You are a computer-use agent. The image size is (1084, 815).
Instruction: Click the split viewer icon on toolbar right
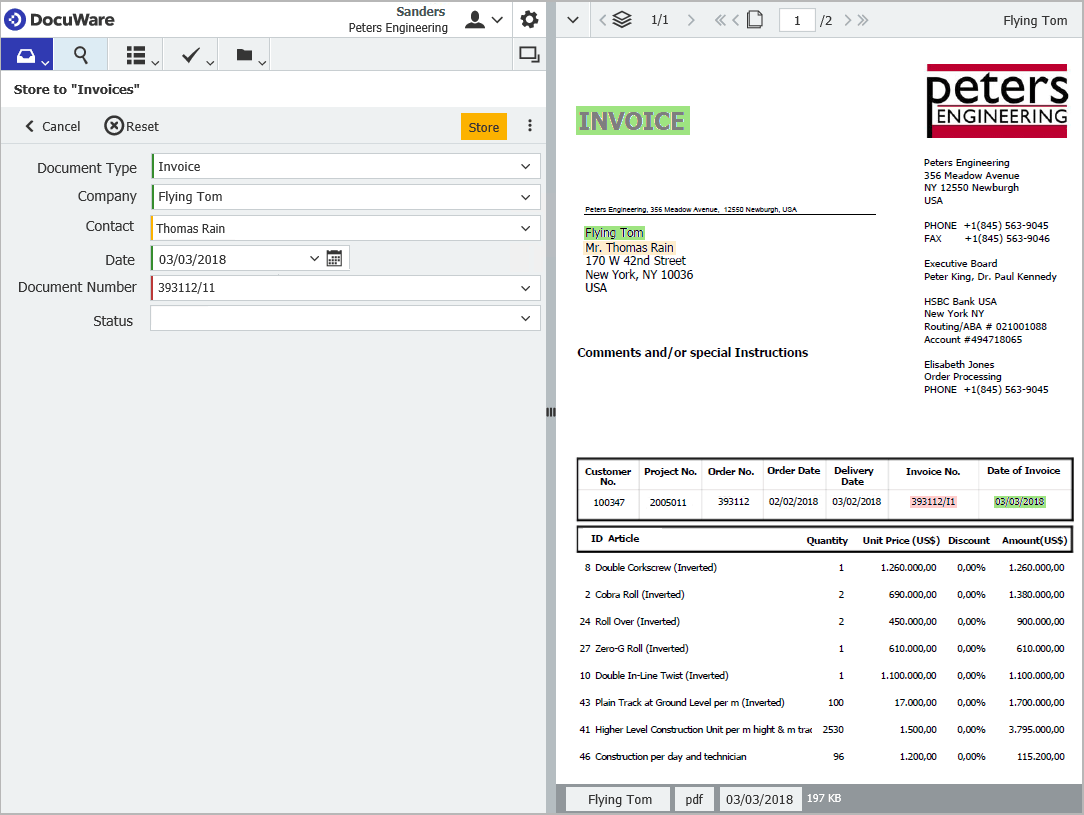528,54
